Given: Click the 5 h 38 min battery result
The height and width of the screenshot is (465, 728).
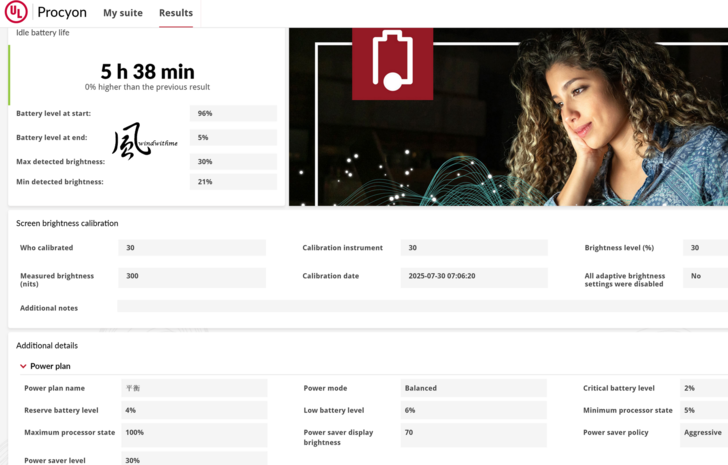Looking at the screenshot, I should pos(147,72).
